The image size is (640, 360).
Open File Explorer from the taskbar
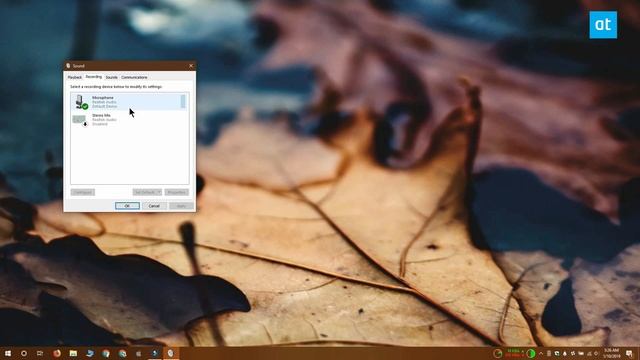point(73,353)
